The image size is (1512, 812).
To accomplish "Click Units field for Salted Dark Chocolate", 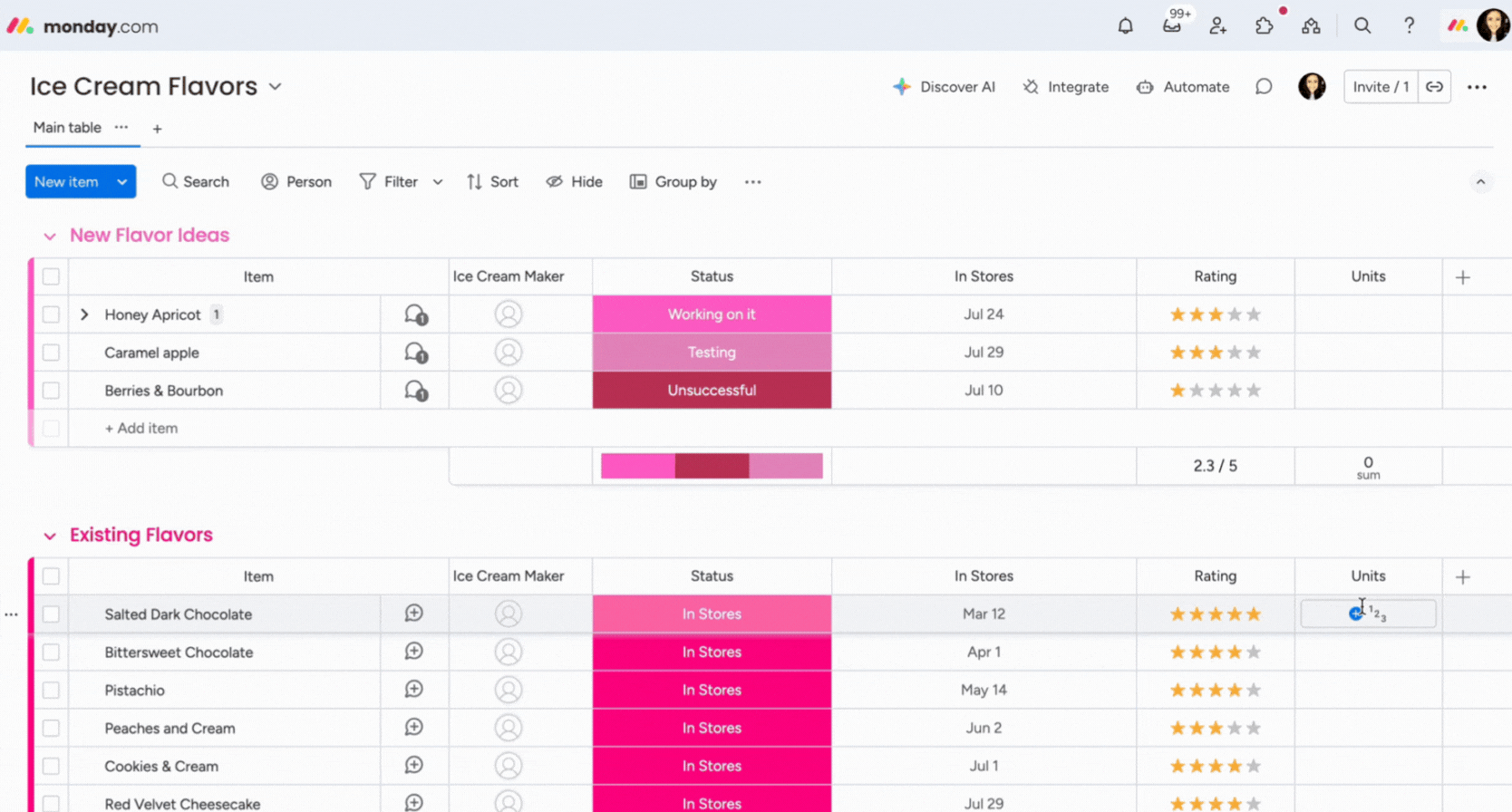I will [x=1368, y=614].
